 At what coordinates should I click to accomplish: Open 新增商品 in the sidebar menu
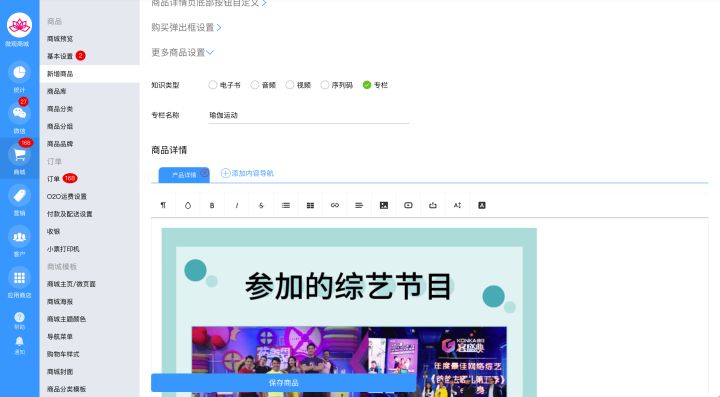[60, 74]
